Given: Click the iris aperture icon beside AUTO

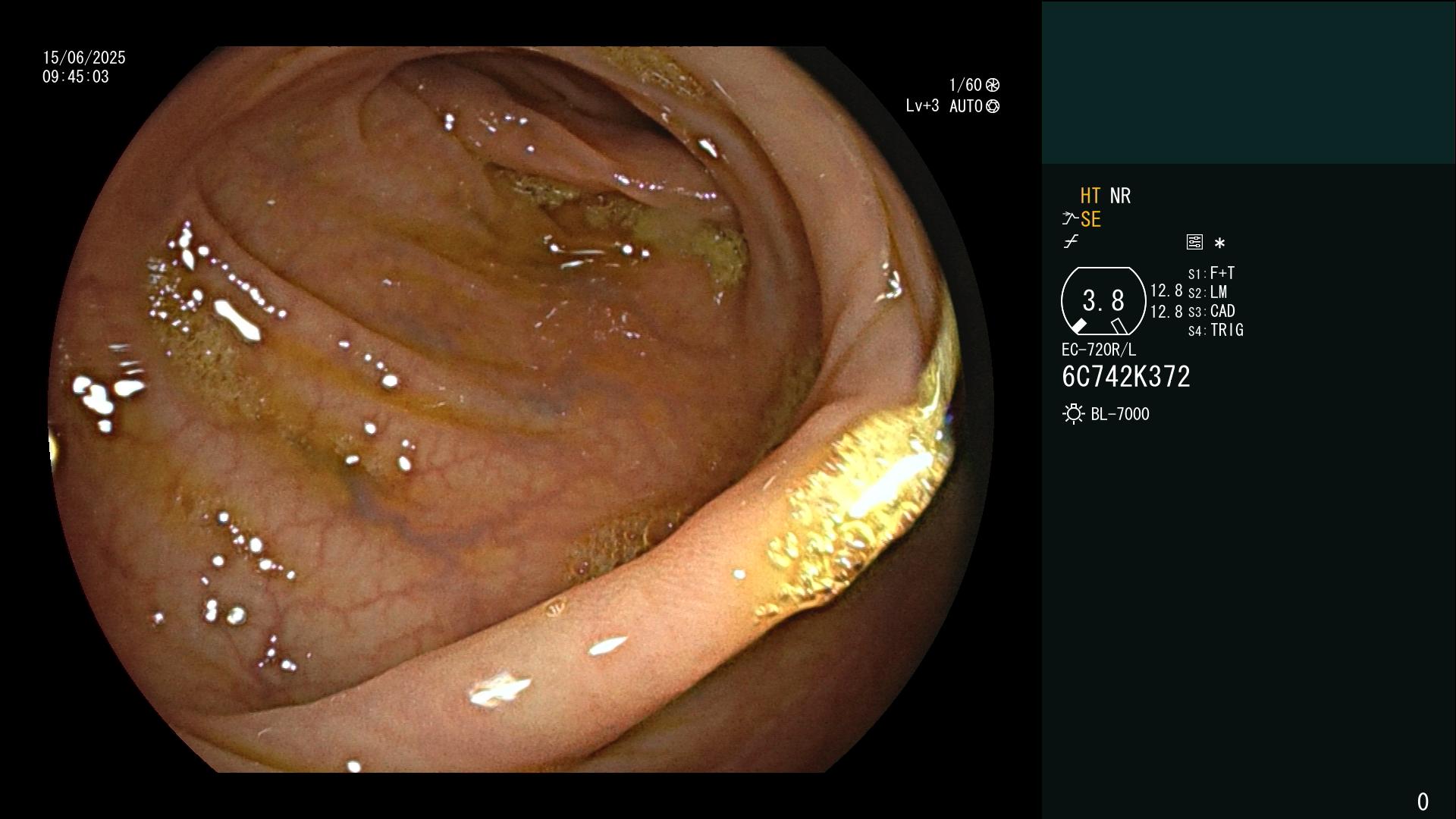Looking at the screenshot, I should tap(993, 106).
